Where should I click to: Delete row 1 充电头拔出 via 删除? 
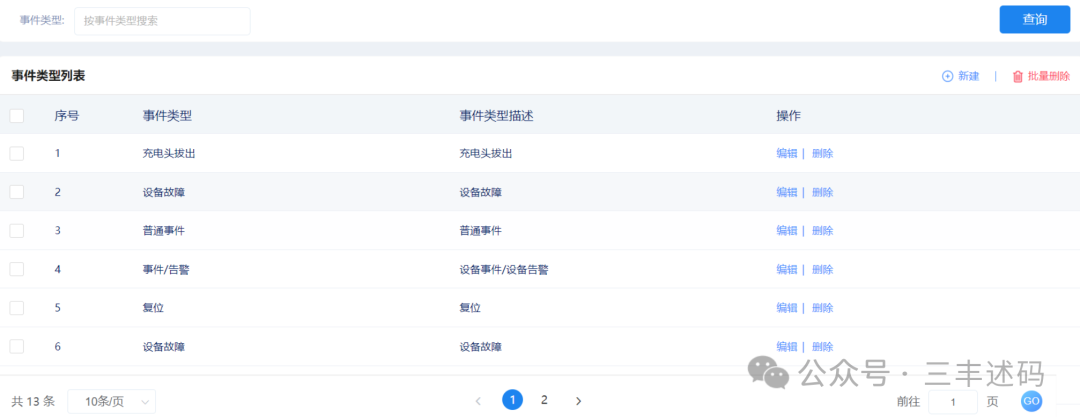click(x=822, y=154)
